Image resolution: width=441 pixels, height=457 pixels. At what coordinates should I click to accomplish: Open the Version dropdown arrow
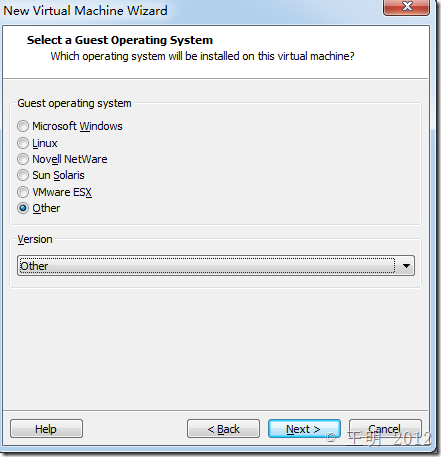406,266
